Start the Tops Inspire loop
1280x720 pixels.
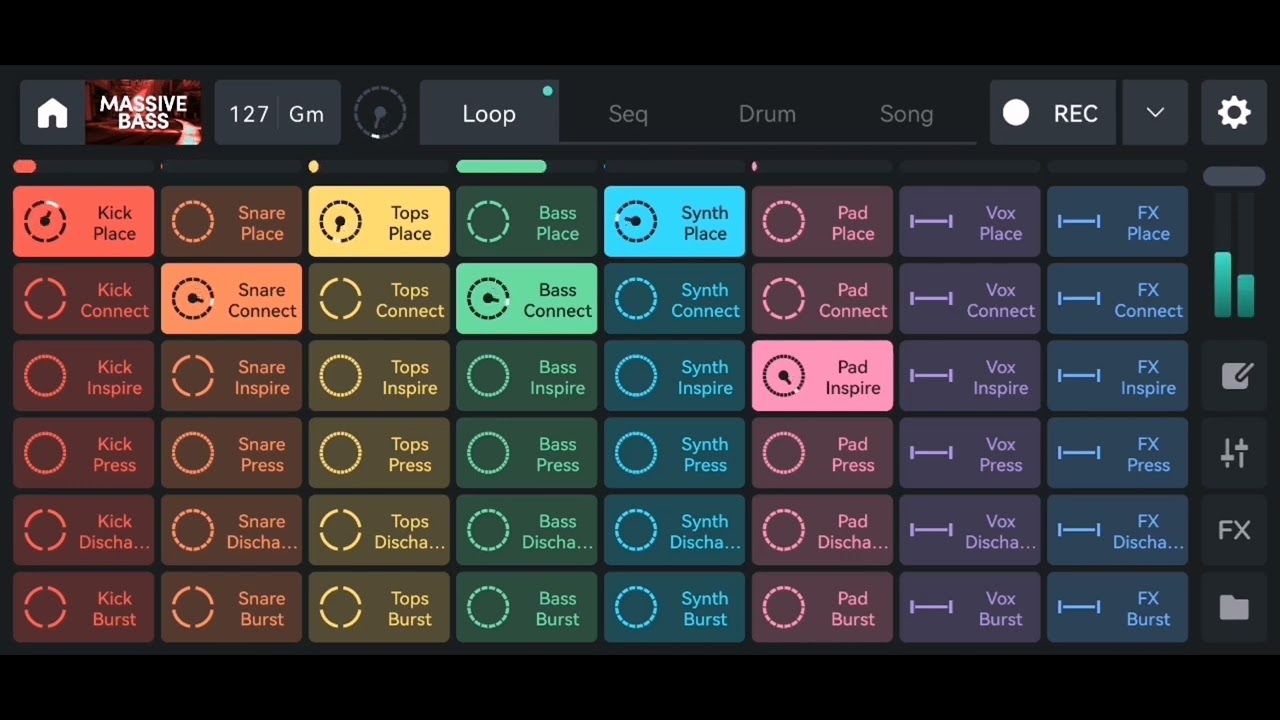[379, 376]
